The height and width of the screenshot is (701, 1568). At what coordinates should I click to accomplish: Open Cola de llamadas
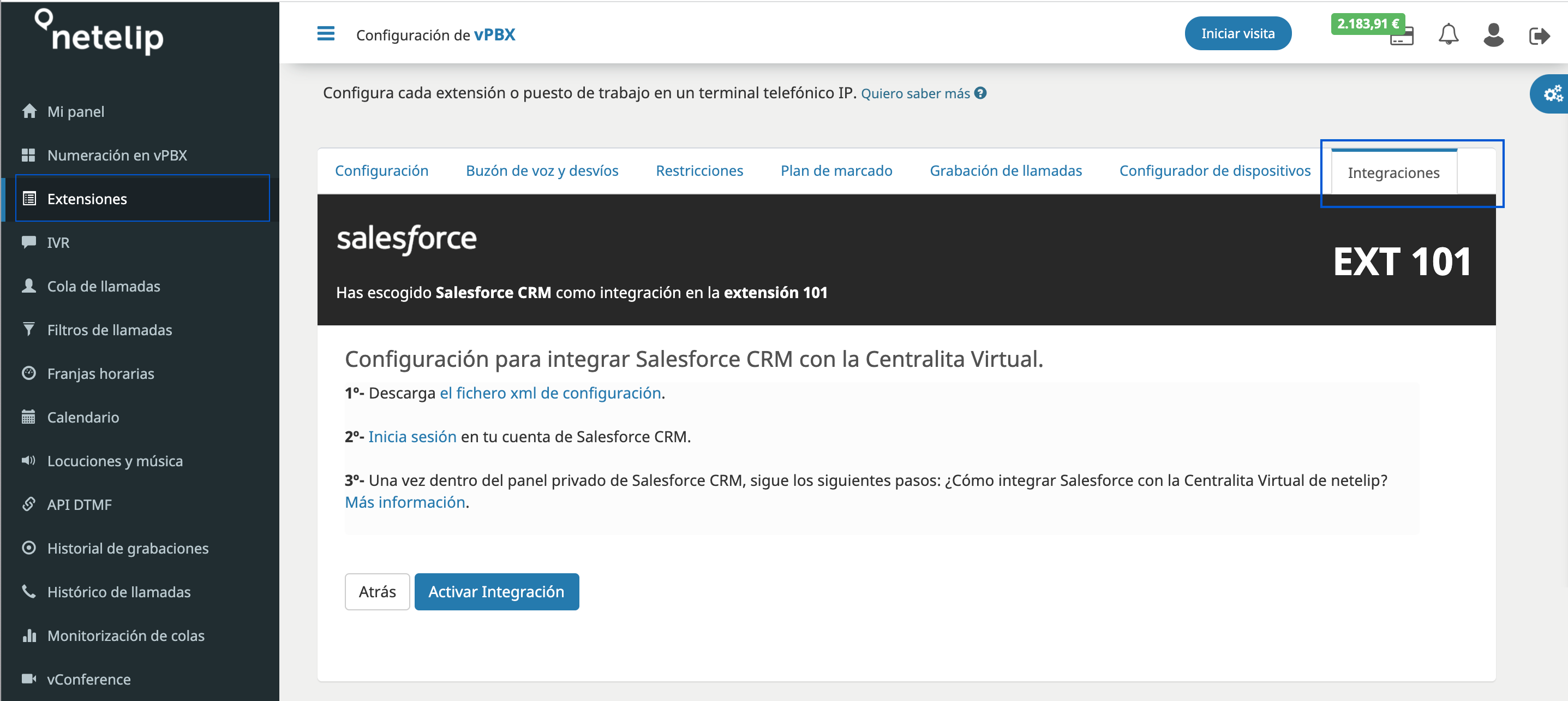104,286
